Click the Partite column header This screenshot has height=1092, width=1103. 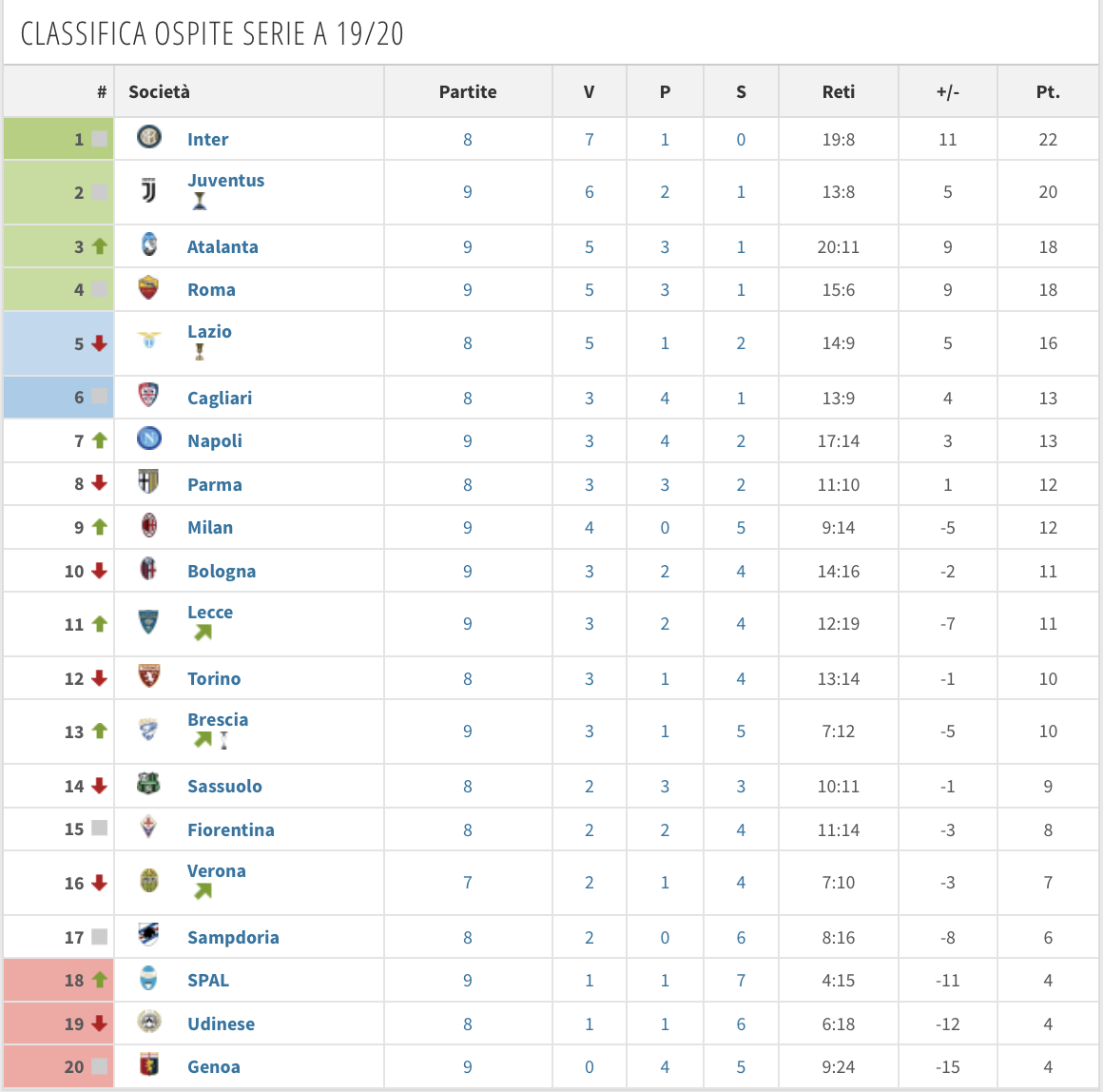(468, 92)
